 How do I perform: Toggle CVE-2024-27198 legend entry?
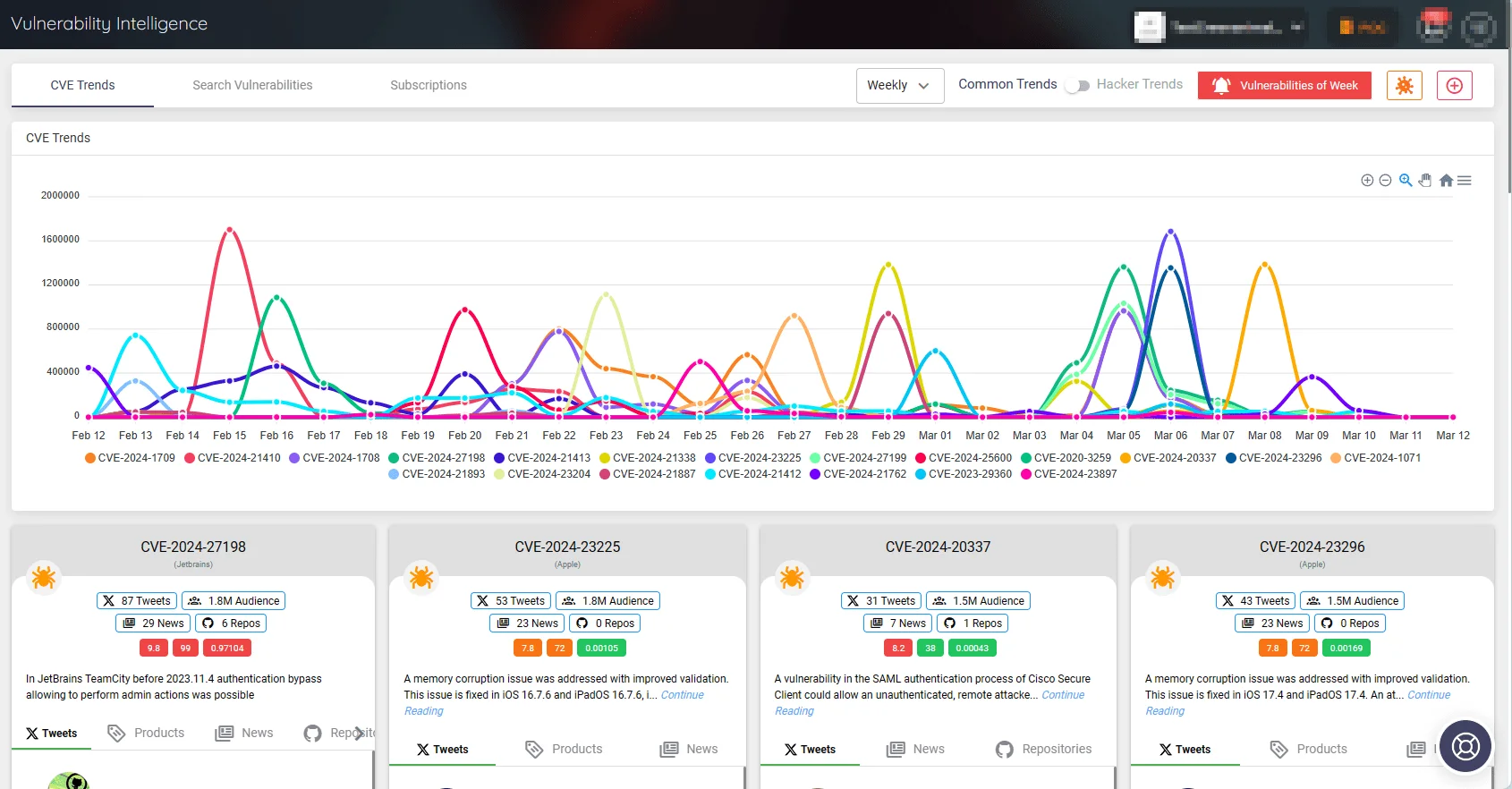437,458
